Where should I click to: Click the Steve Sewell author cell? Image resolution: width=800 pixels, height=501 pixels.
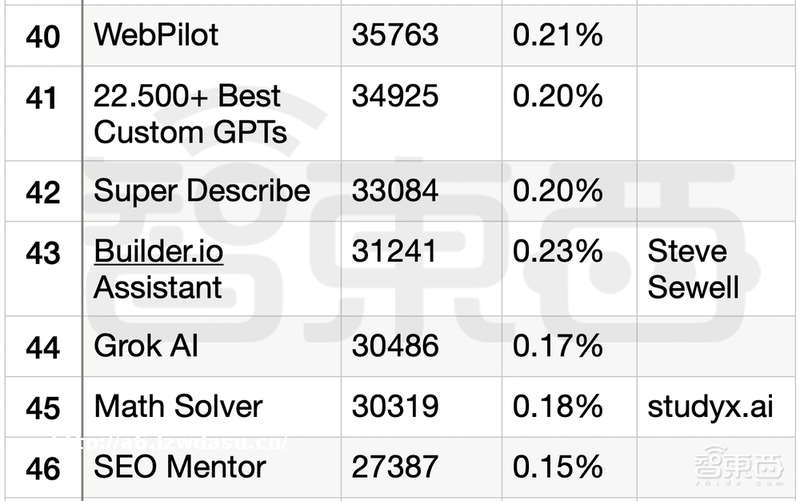coord(694,269)
